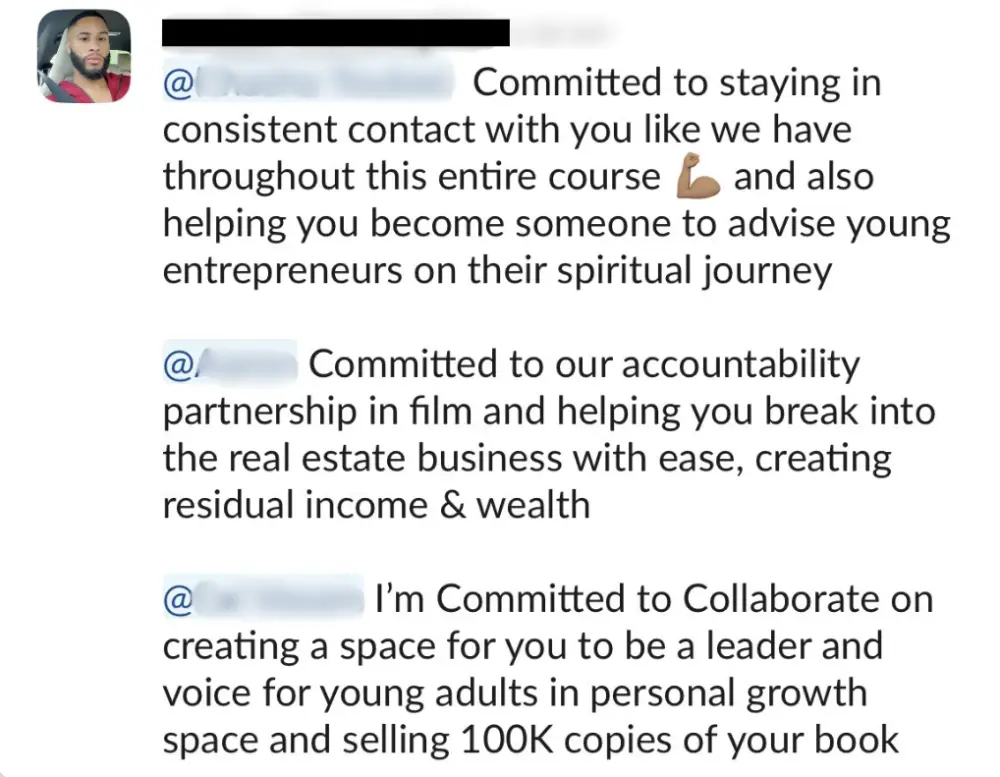Open the second blurred @mention before 'Committed to our'

coord(231,365)
